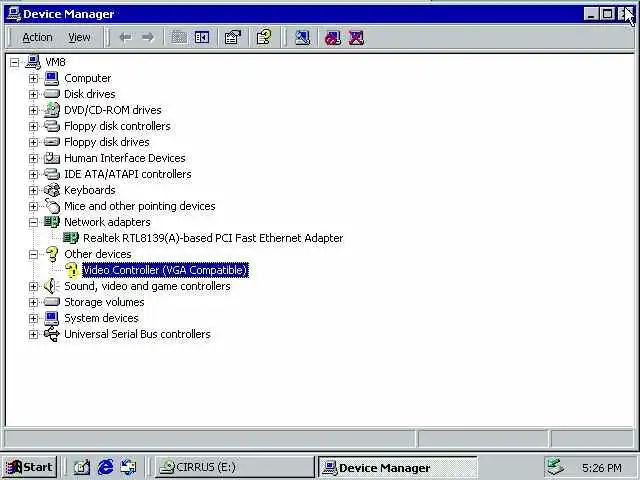640x480 pixels.
Task: Click the Human Interface Devices icon
Action: [x=52, y=158]
